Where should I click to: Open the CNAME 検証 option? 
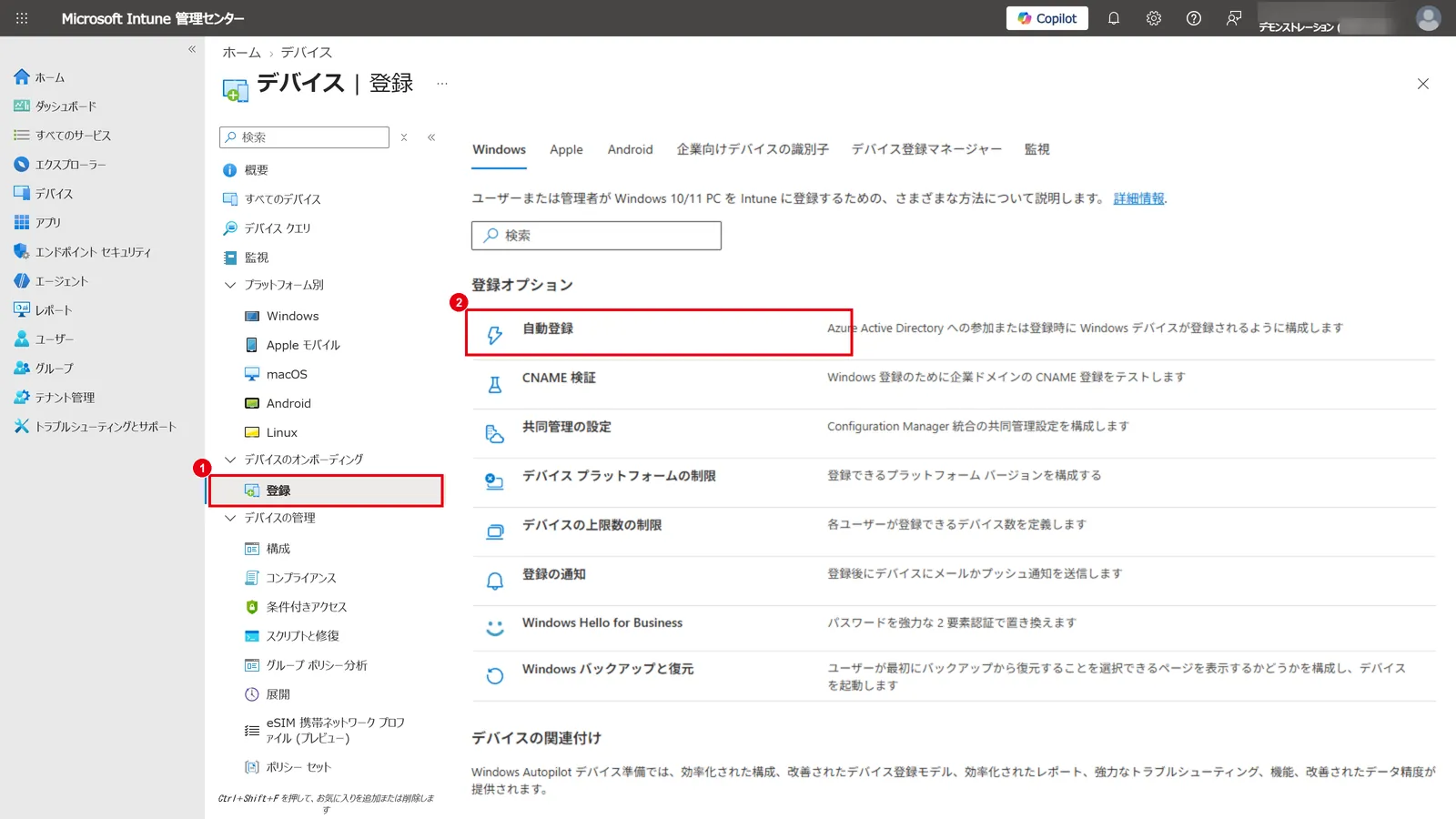pos(559,378)
